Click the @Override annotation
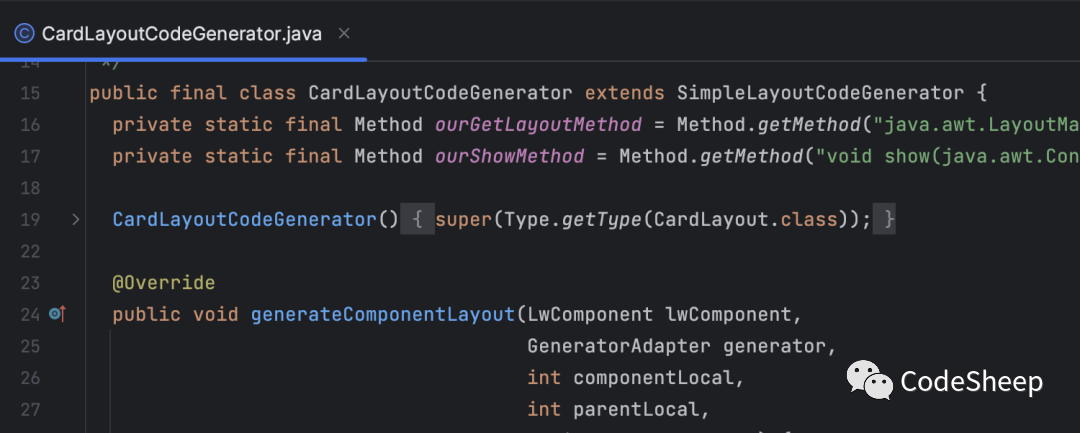This screenshot has width=1080, height=433. click(x=164, y=283)
